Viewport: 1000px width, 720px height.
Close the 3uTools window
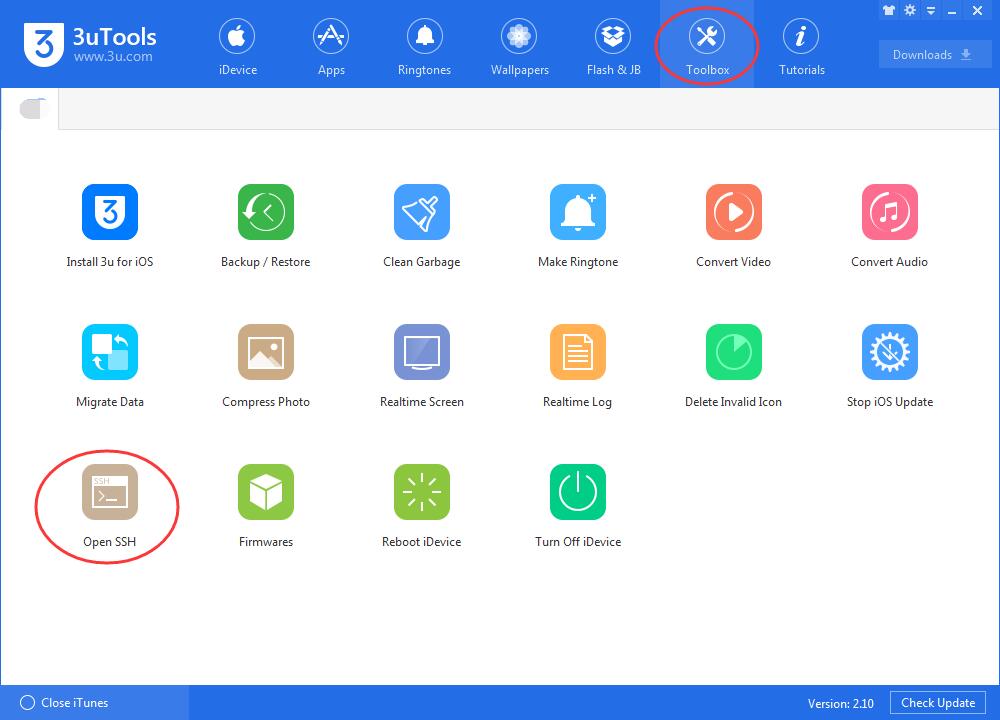(977, 10)
